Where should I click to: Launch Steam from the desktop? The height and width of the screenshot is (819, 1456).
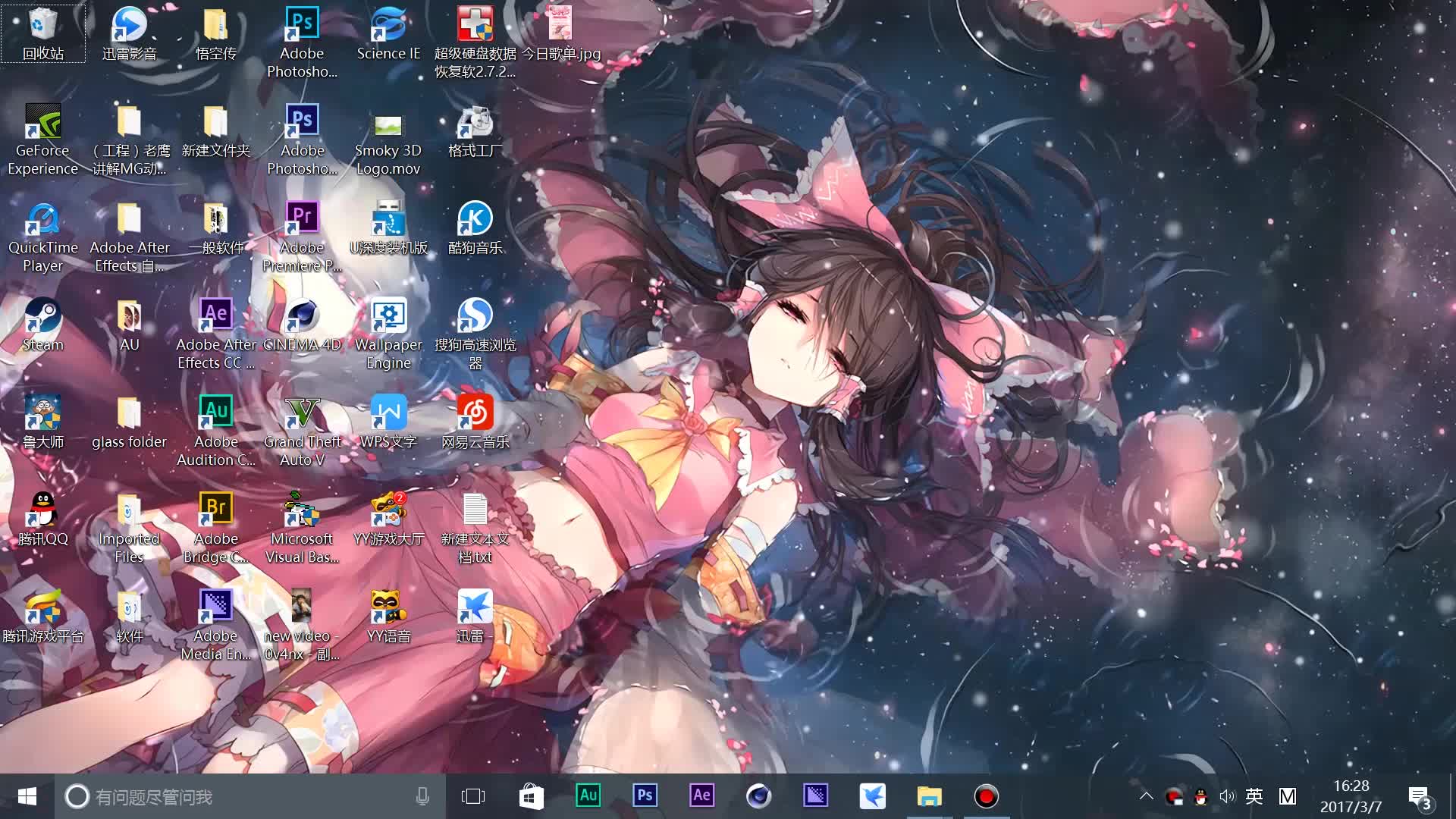(x=43, y=325)
